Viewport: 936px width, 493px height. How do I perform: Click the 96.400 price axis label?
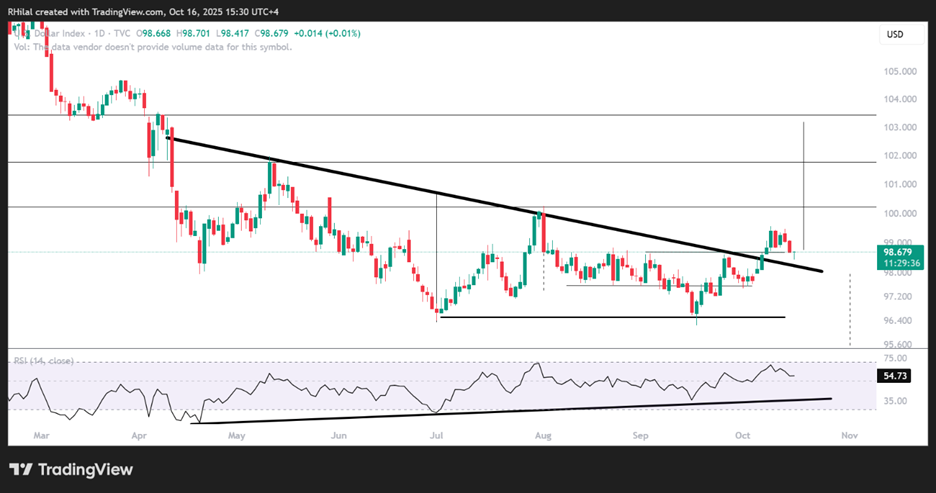tap(897, 321)
